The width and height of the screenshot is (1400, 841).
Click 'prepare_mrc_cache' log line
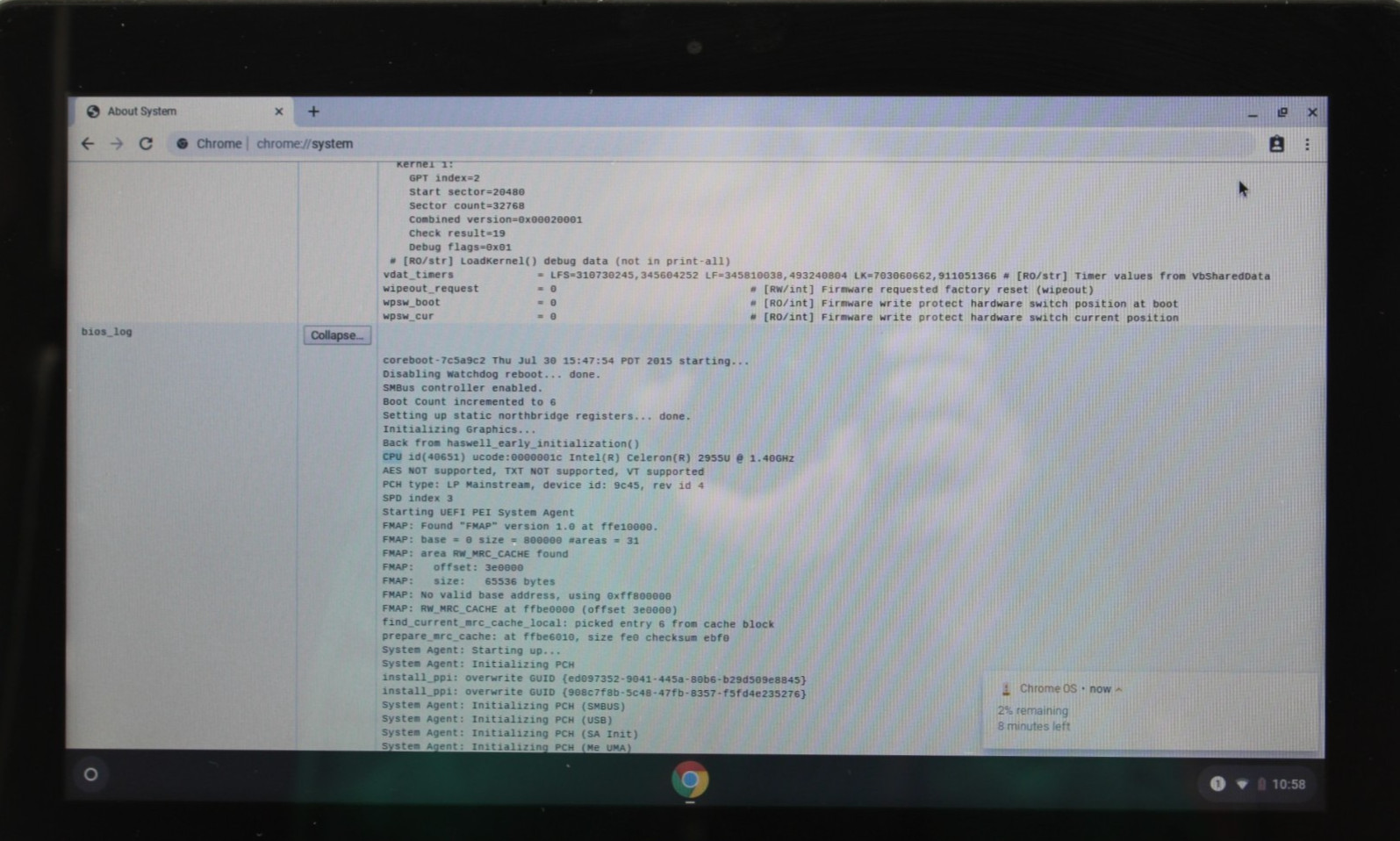tap(556, 638)
